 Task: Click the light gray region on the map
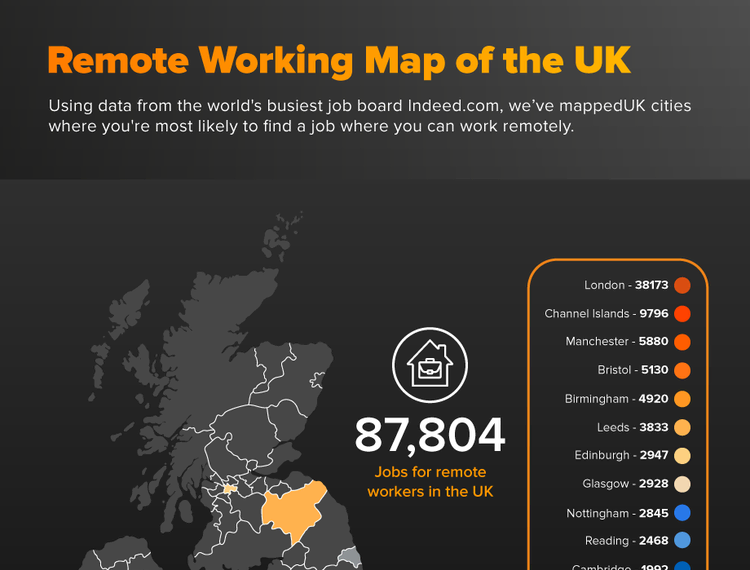pyautogui.click(x=347, y=559)
